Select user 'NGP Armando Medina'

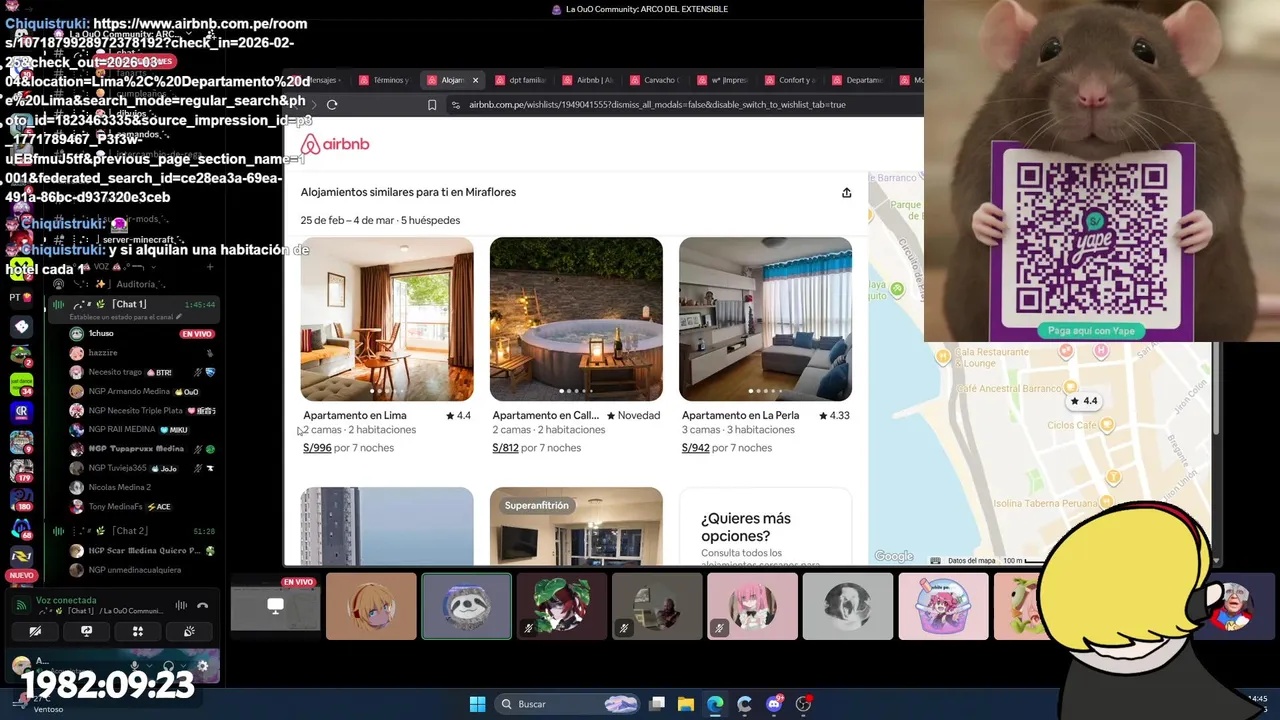[x=142, y=391]
